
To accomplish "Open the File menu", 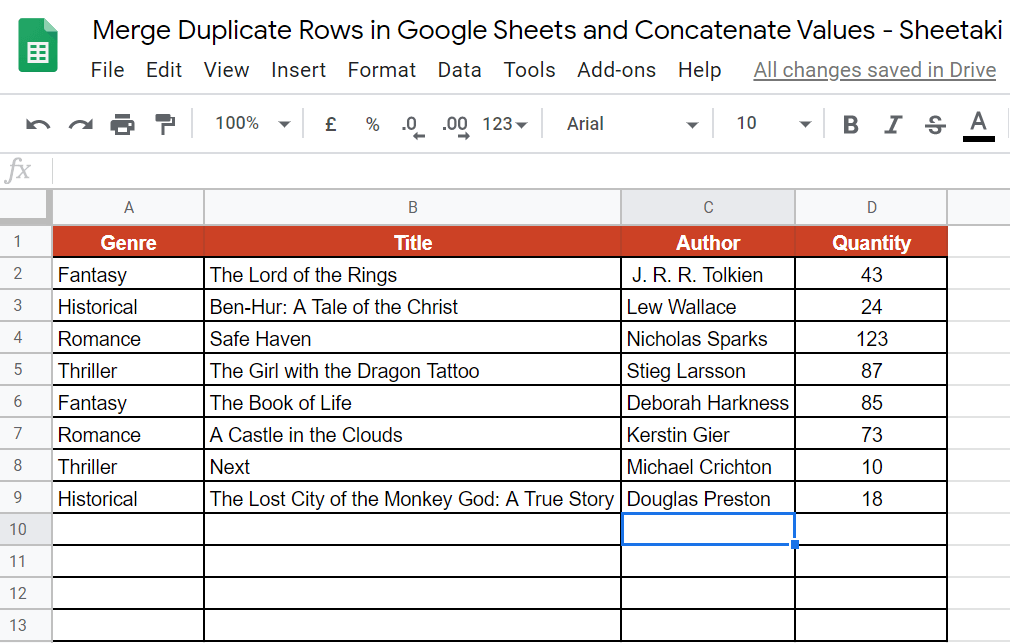I will coord(108,70).
